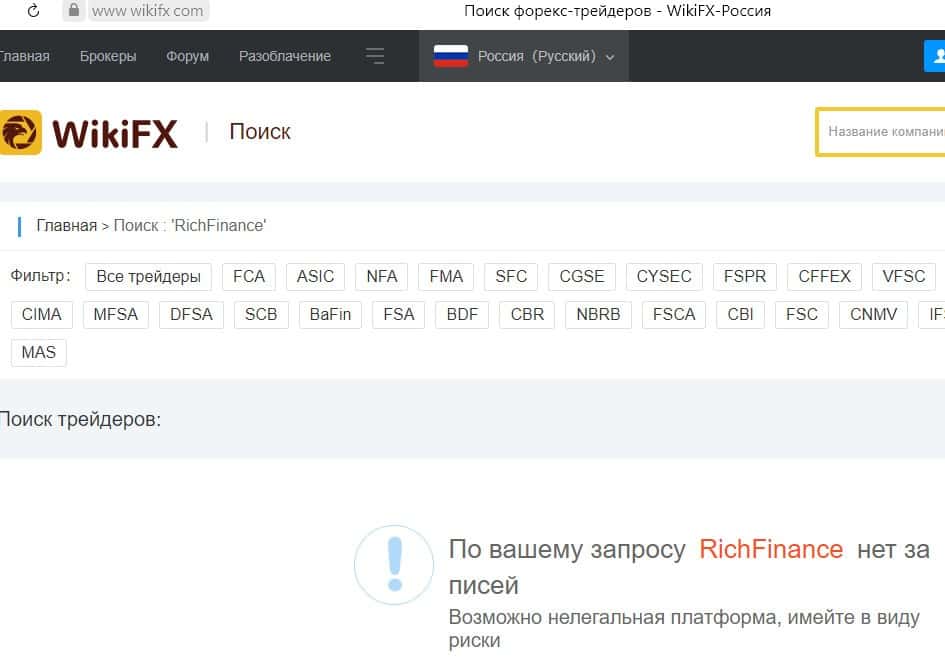Click the blue user account icon
Viewport: 945px width, 669px height.
coord(935,56)
